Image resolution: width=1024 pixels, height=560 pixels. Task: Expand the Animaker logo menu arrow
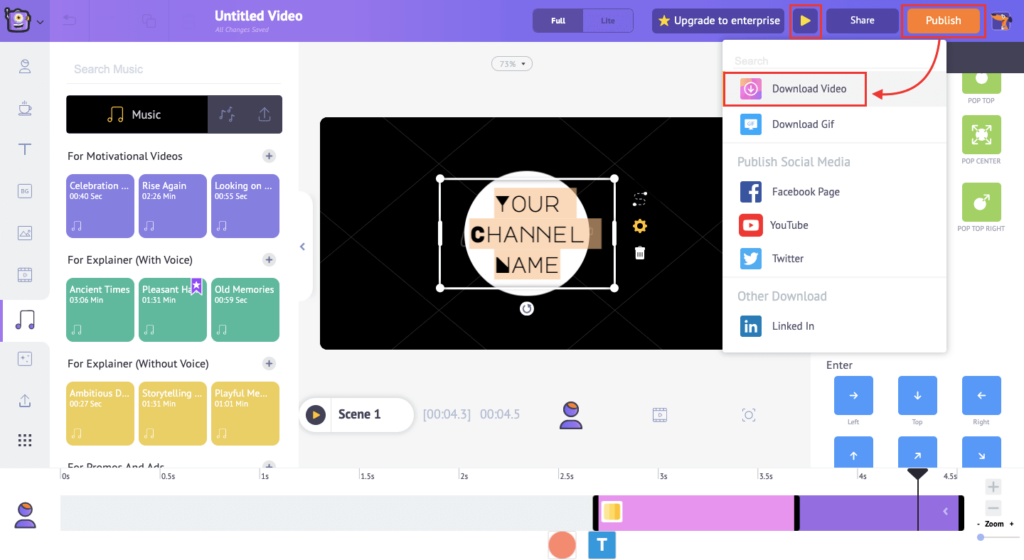pyautogui.click(x=40, y=22)
